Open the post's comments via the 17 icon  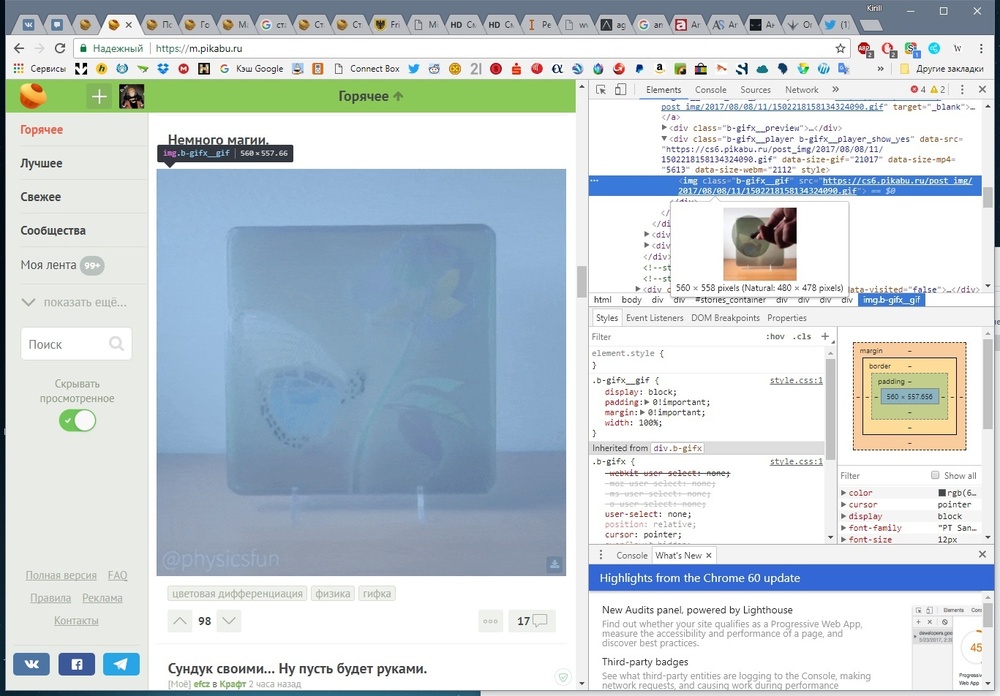click(x=531, y=621)
